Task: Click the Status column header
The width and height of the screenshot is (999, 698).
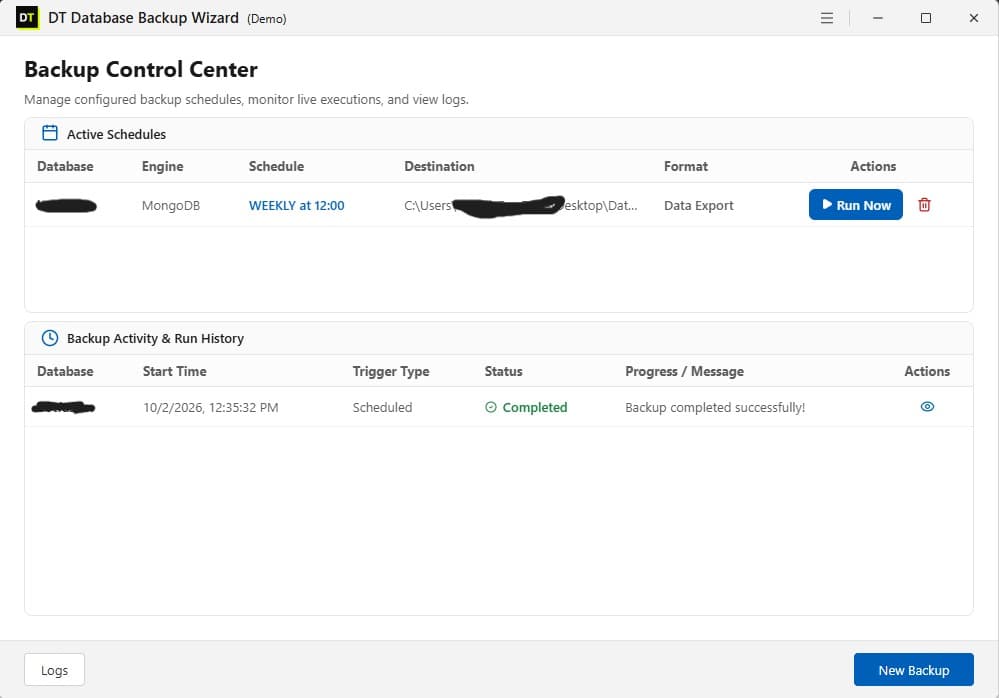Action: click(x=503, y=371)
